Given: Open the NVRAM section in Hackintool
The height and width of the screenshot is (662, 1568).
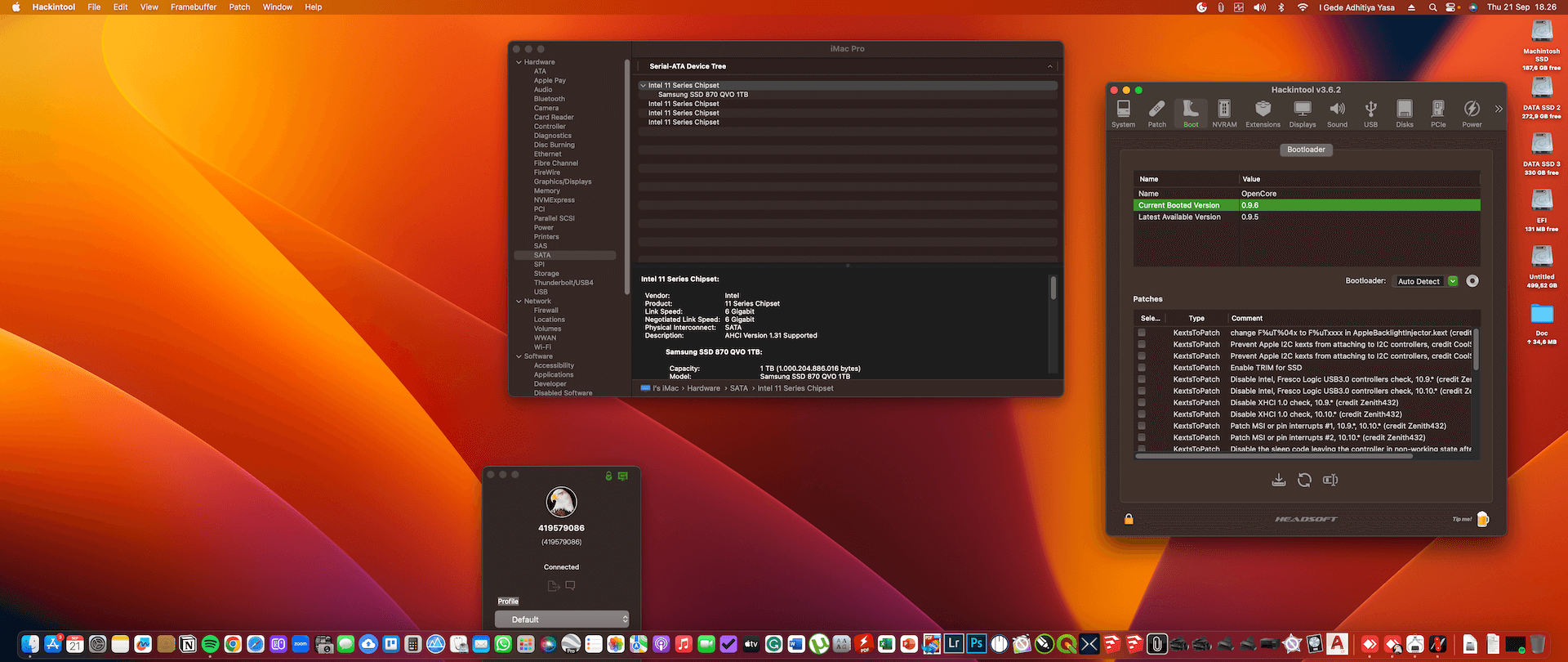Looking at the screenshot, I should (1224, 114).
